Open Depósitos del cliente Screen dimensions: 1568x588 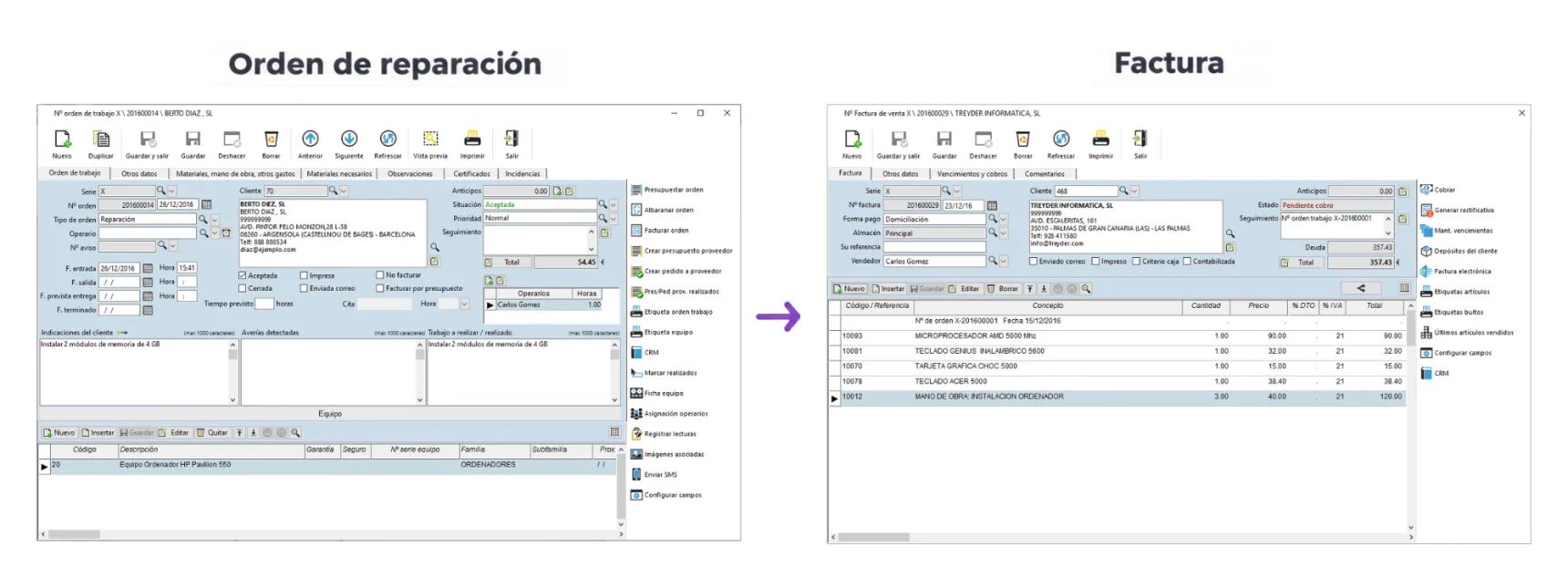tap(1459, 251)
